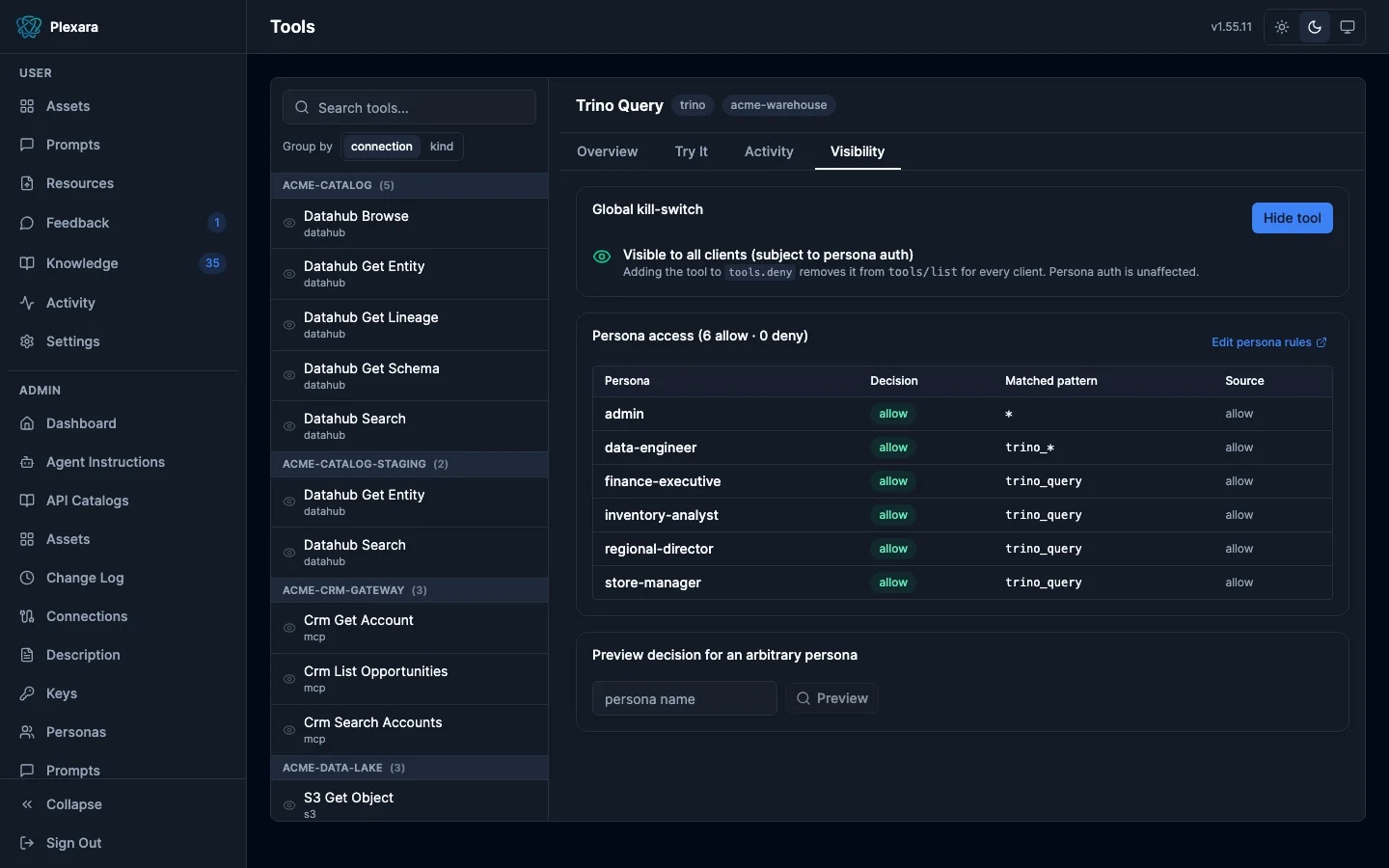Click the Collapse sidebar button

tap(123, 804)
